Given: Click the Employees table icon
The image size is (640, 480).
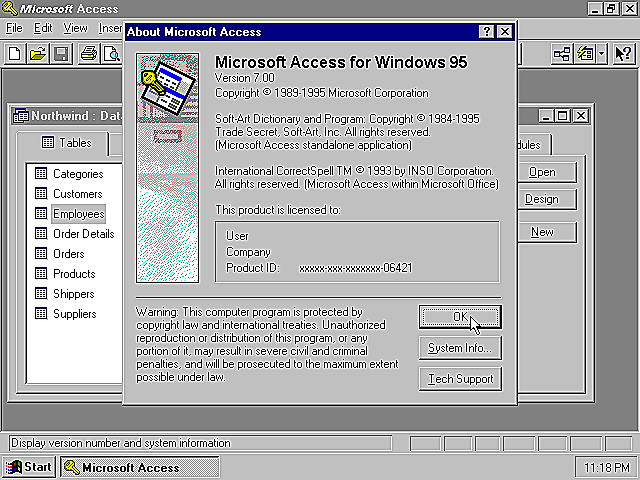Looking at the screenshot, I should click(41, 213).
